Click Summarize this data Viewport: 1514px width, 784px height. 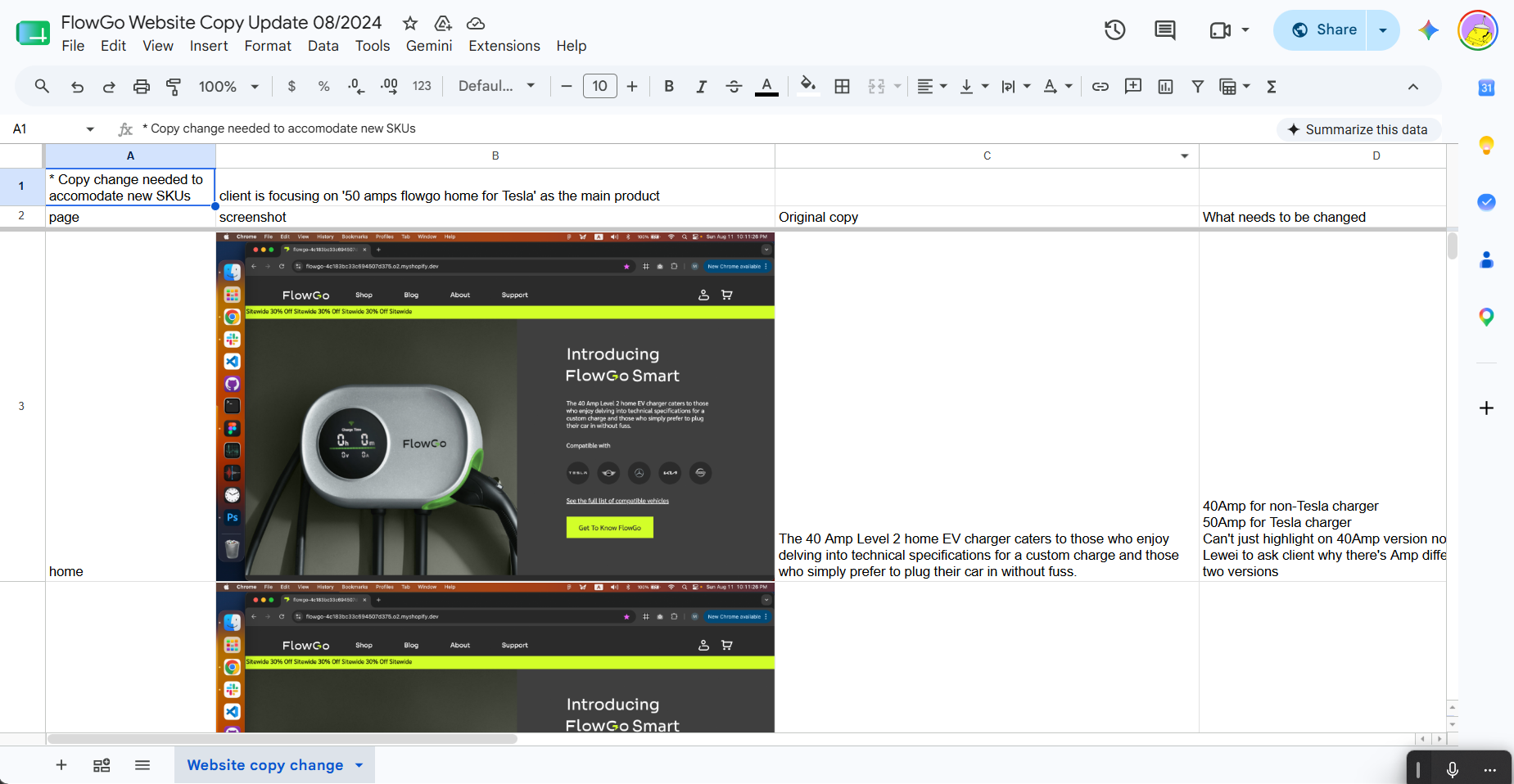[1358, 129]
